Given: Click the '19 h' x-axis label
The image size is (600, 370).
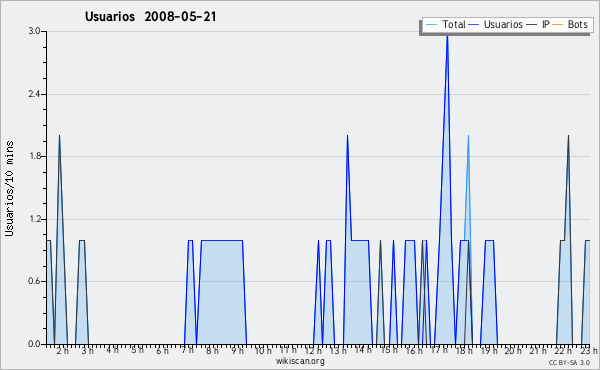Looking at the screenshot, I should pyautogui.click(x=489, y=350).
